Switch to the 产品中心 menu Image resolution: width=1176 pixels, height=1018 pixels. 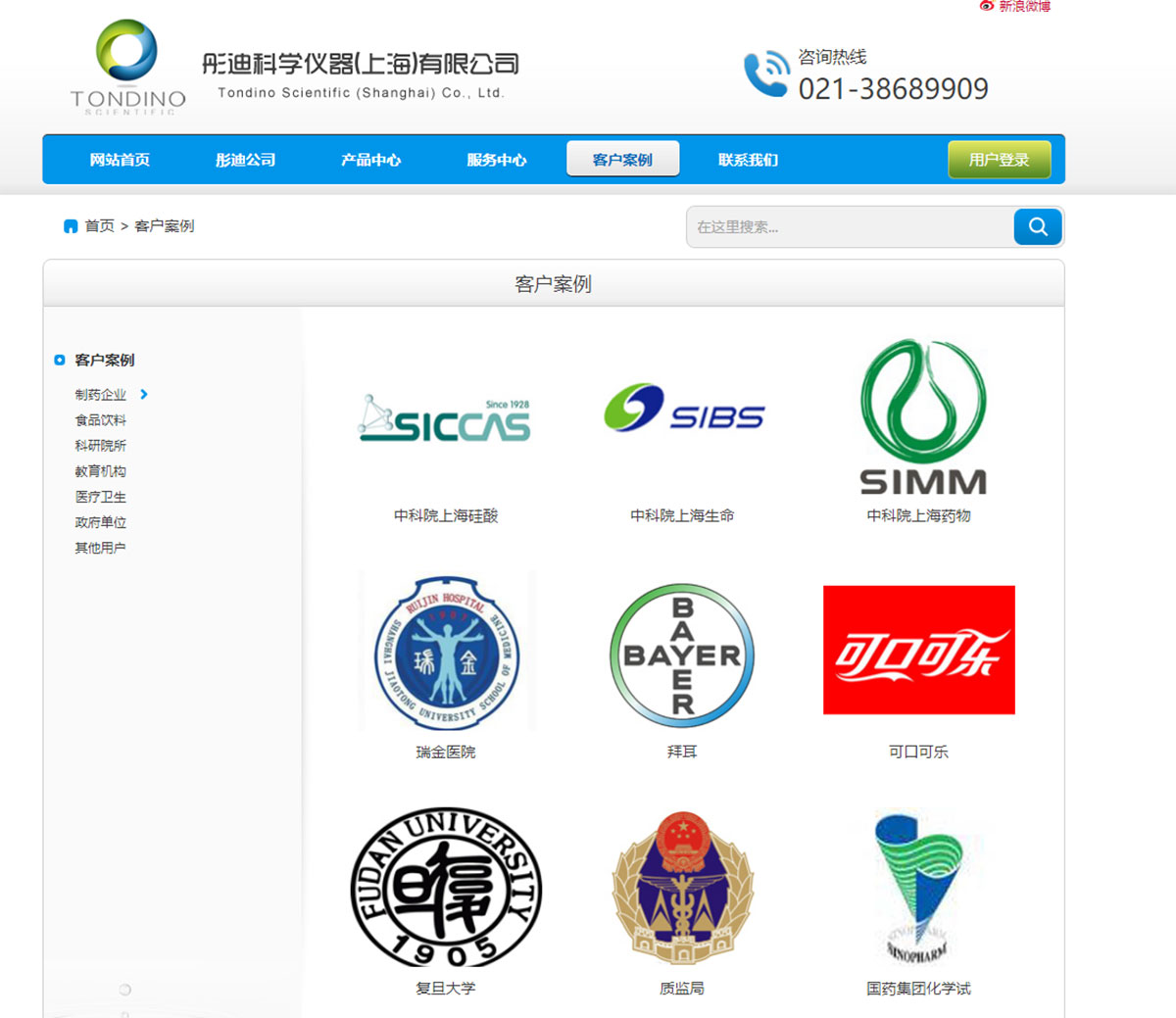[x=370, y=160]
